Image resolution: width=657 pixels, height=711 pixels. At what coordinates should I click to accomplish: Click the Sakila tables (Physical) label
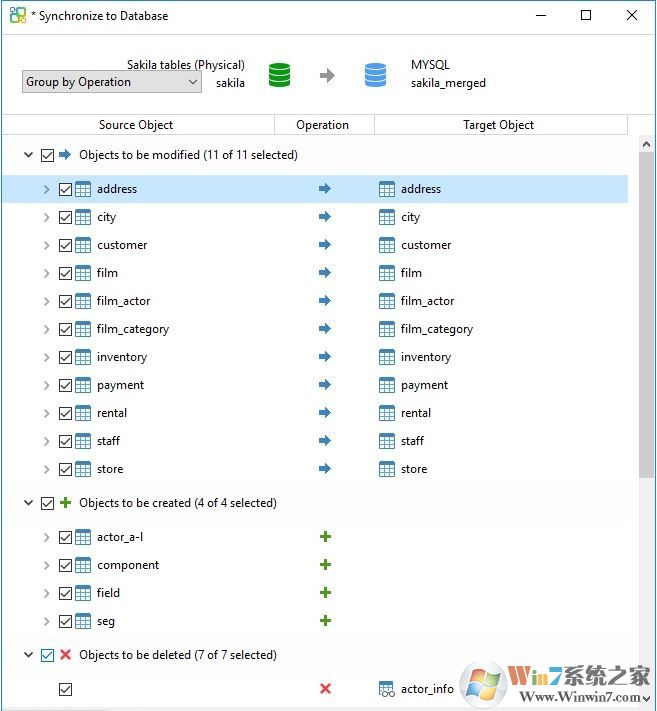(186, 65)
